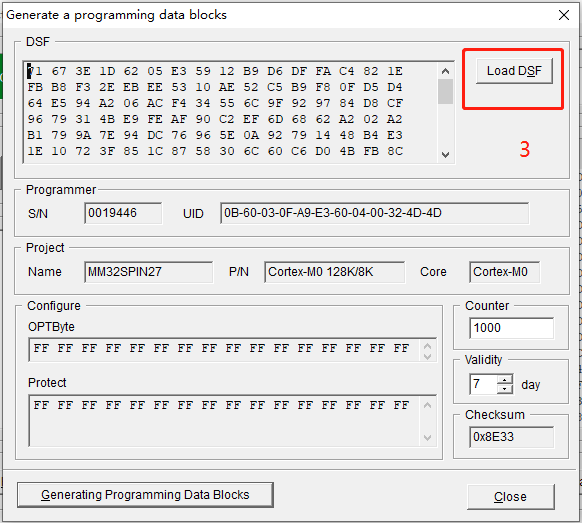Click the Close button at bottom
This screenshot has height=523, width=582.
[x=511, y=497]
